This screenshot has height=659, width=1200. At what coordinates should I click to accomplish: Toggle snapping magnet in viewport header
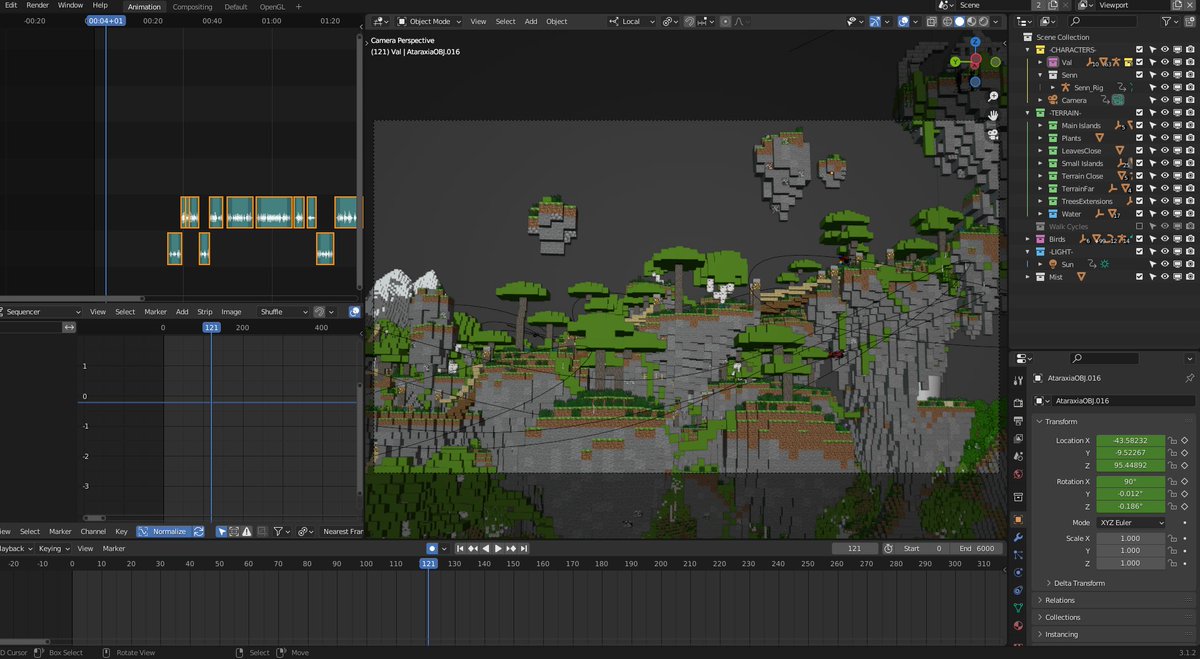coord(689,21)
